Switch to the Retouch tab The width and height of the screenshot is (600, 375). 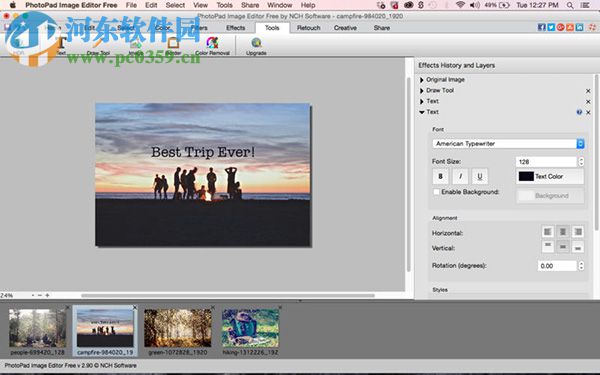click(308, 28)
